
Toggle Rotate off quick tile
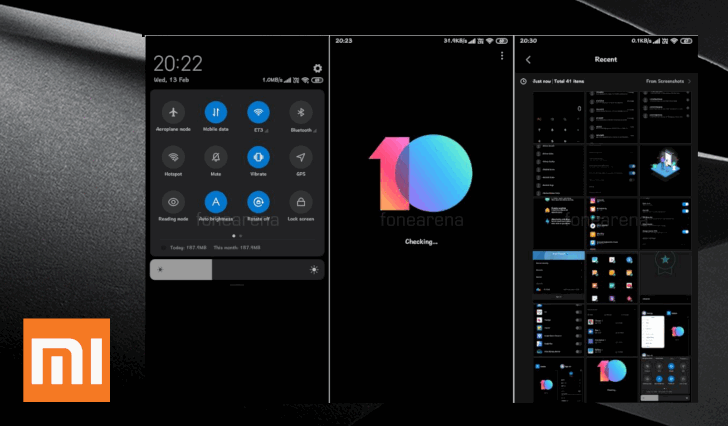coord(258,202)
